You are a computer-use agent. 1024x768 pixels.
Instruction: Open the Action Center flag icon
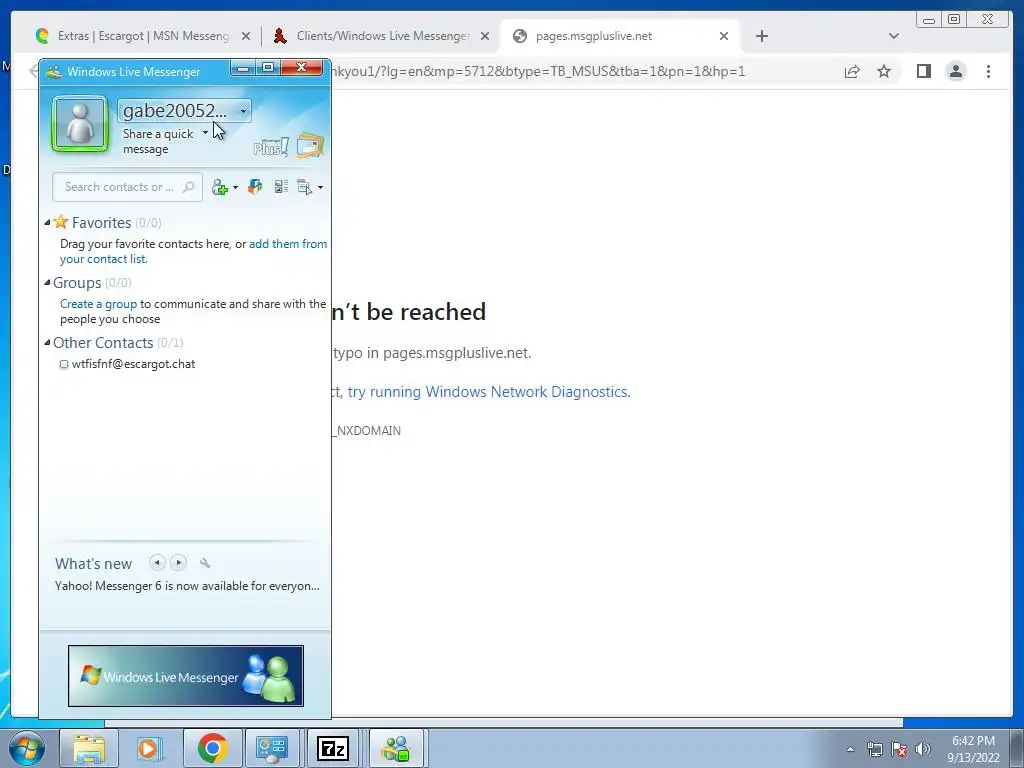click(x=899, y=749)
